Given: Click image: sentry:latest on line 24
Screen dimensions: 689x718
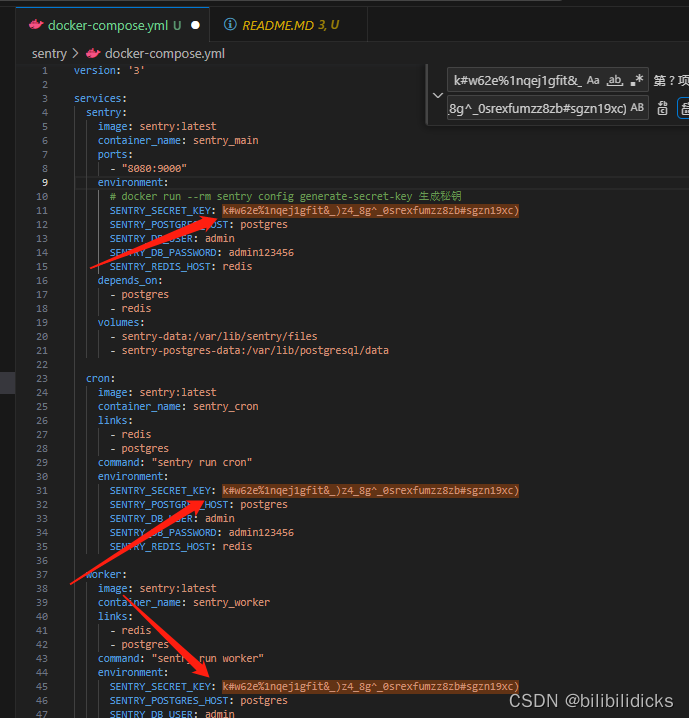Looking at the screenshot, I should (x=157, y=392).
